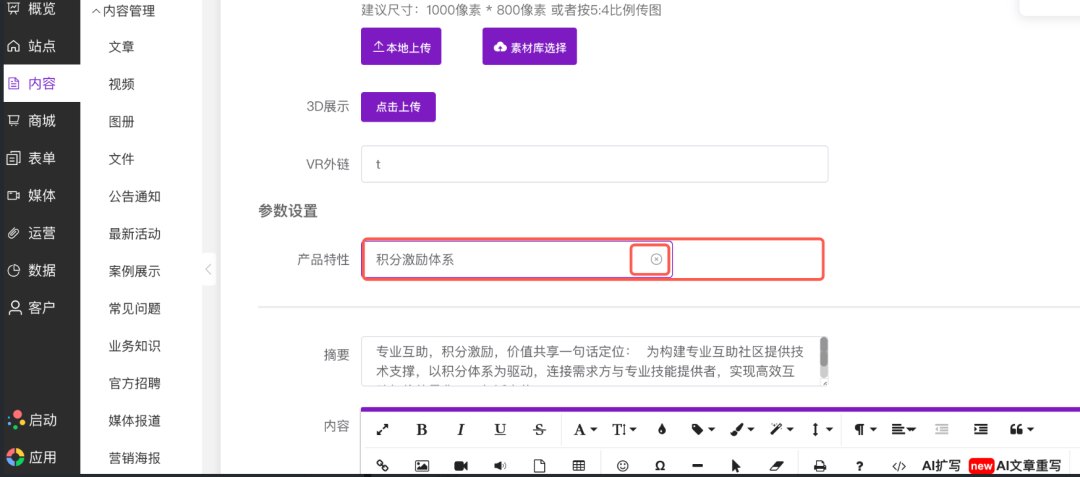This screenshot has width=1080, height=477.
Task: Click the 素材库选择 button
Action: (529, 47)
